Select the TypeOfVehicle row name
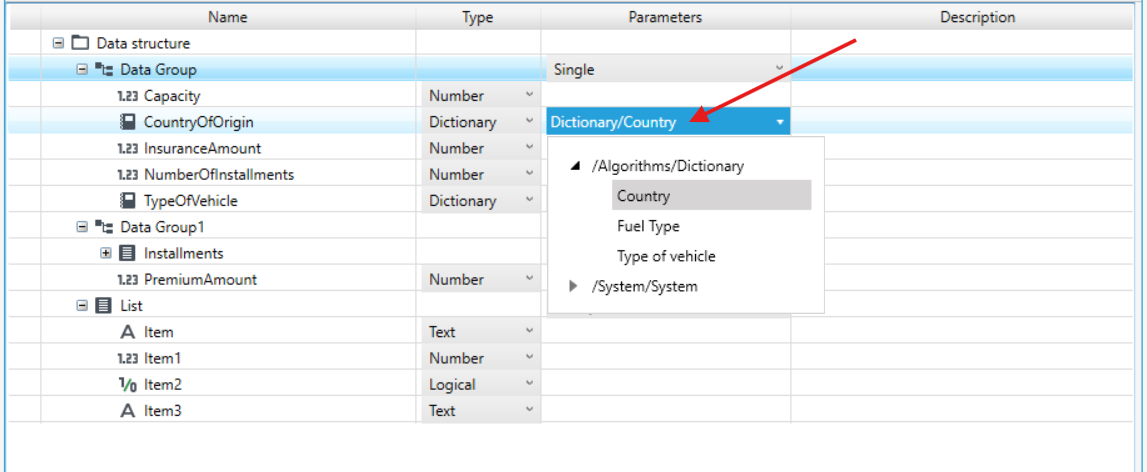 191,201
